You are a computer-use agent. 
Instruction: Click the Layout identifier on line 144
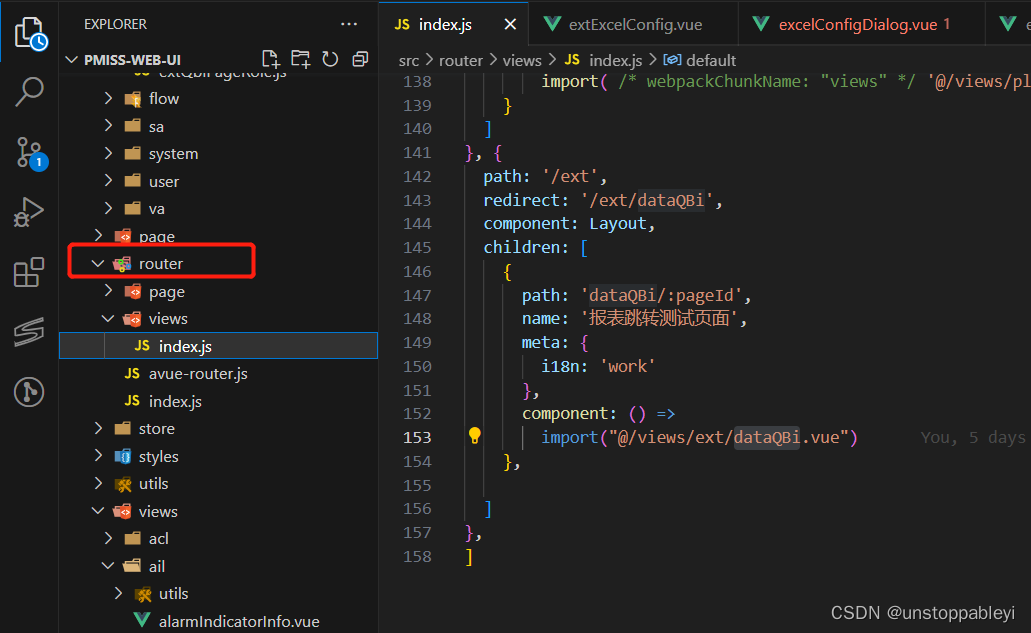coord(618,224)
